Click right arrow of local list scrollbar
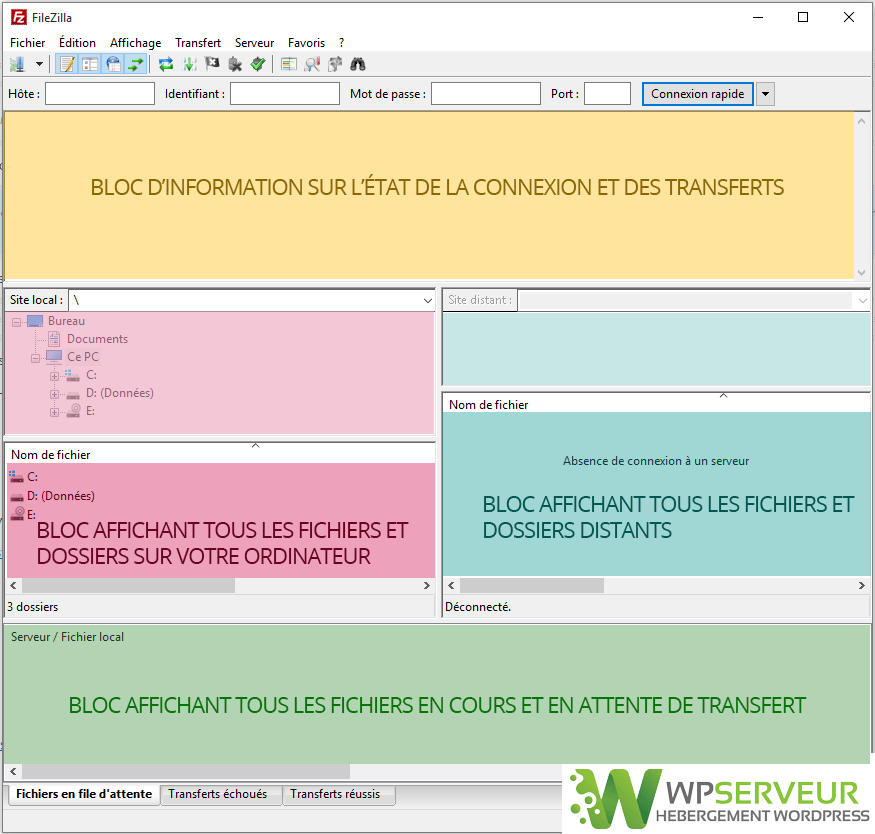 pos(427,585)
